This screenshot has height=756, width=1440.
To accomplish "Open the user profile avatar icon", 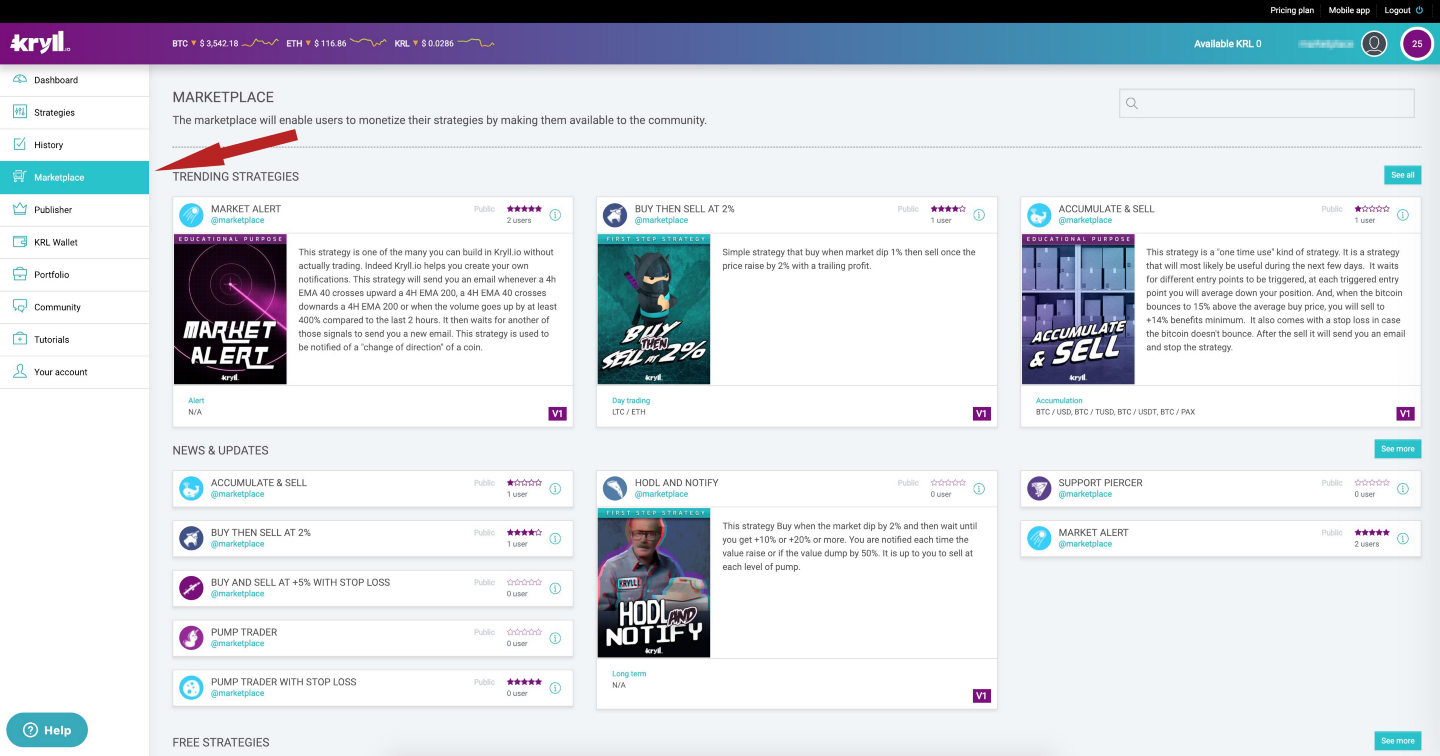I will coord(1374,44).
